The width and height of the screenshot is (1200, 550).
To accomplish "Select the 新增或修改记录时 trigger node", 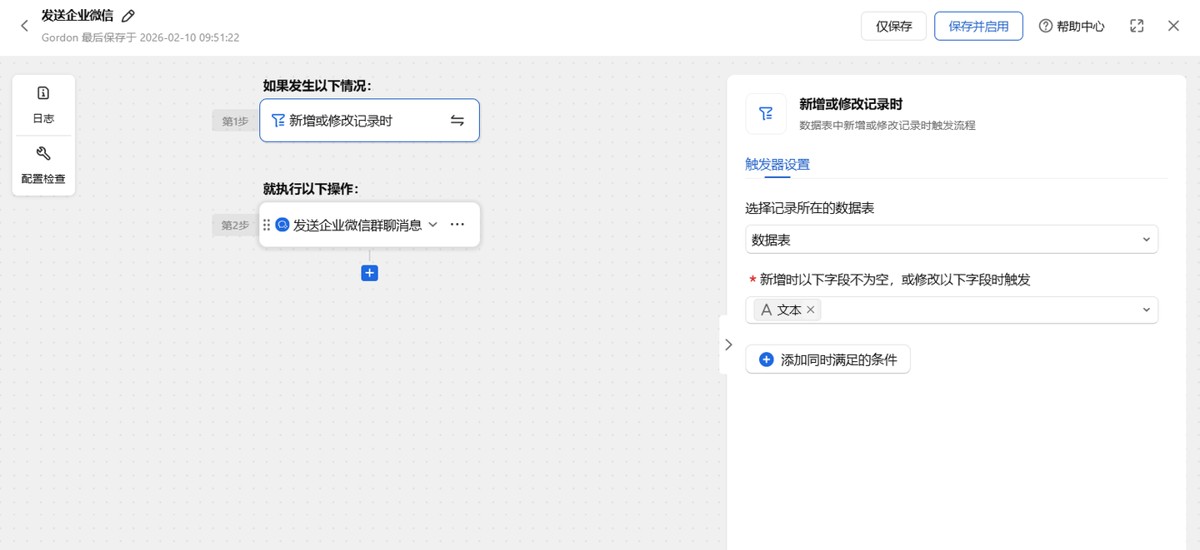I will click(360, 121).
